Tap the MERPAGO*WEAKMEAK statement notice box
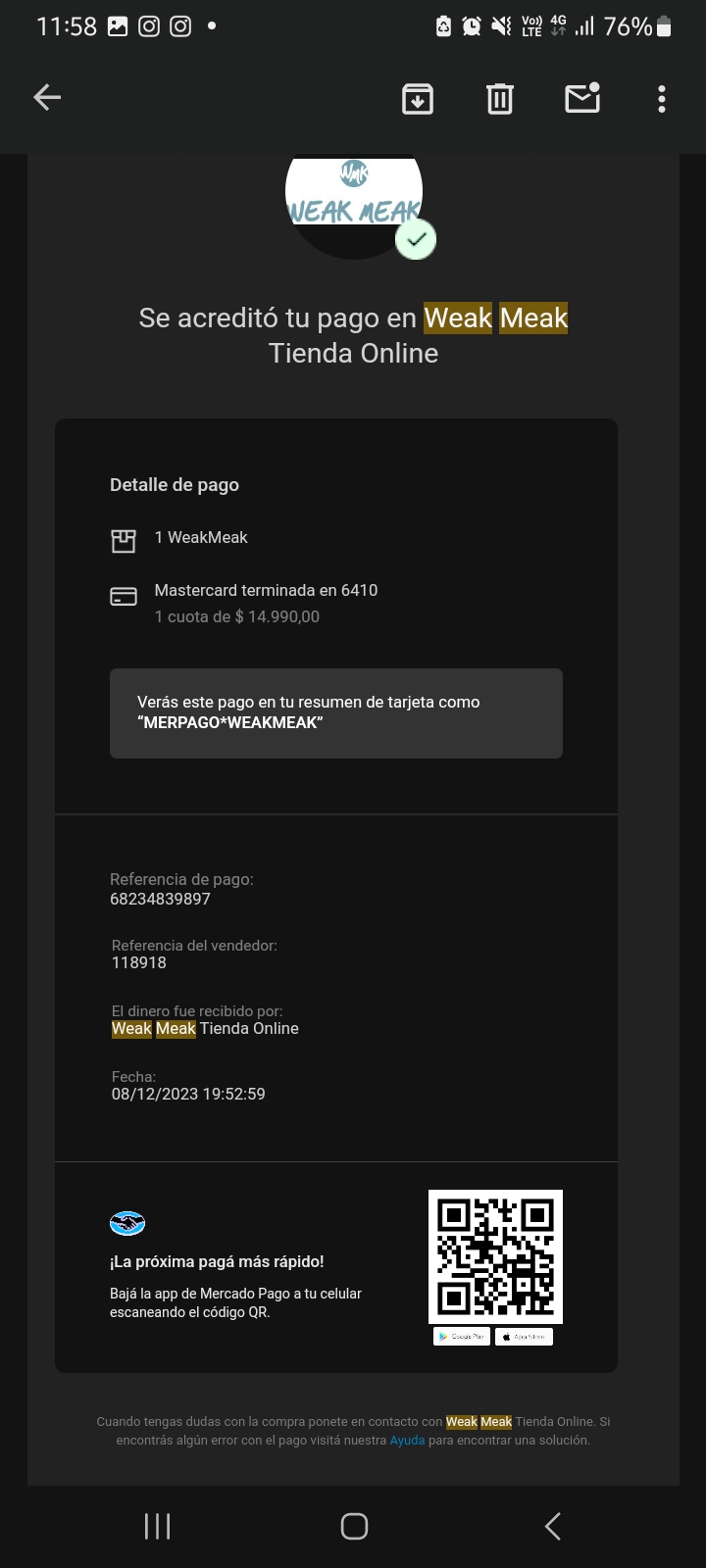Image resolution: width=706 pixels, height=1568 pixels. [336, 713]
